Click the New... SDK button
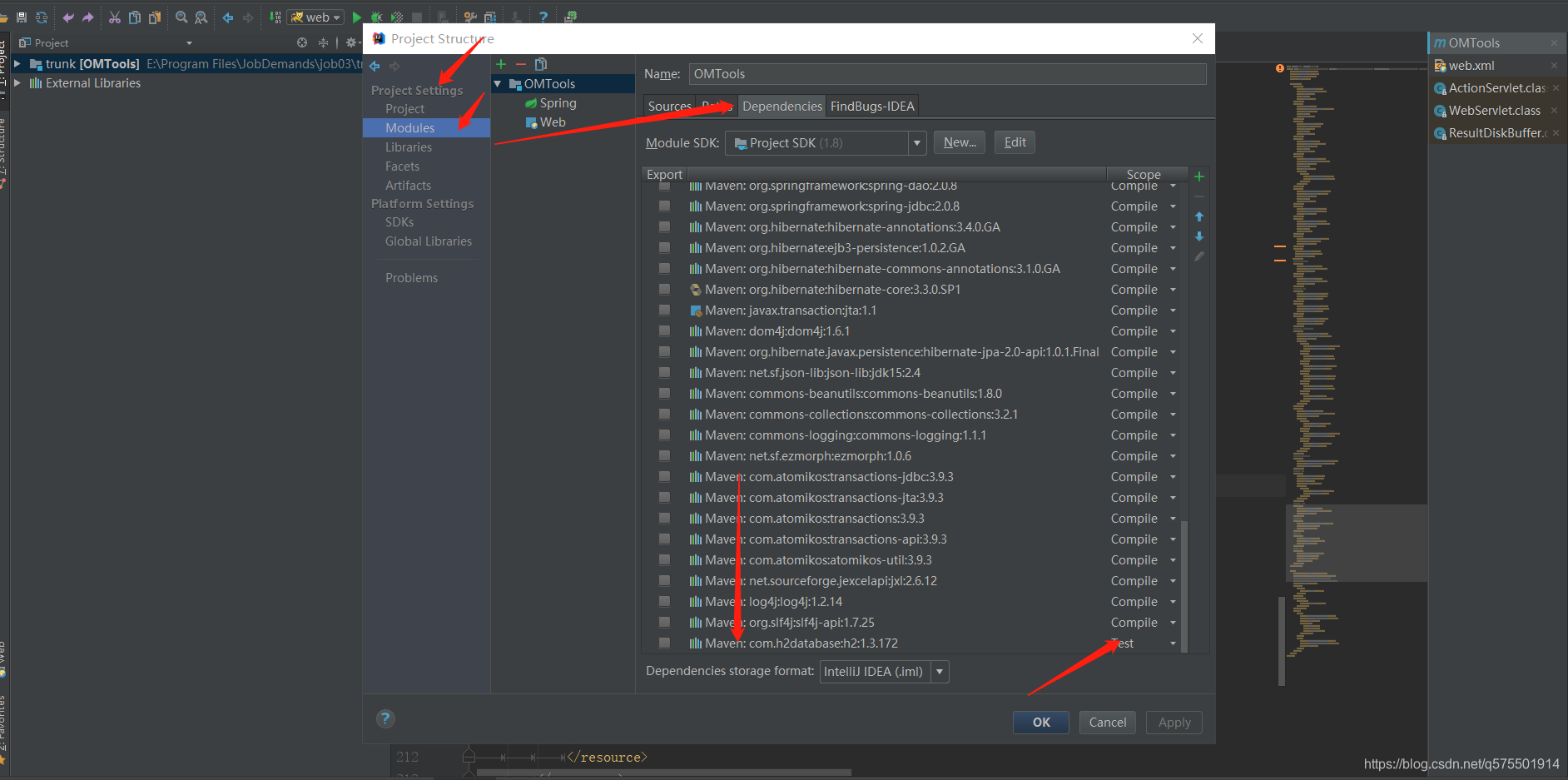The image size is (1568, 780). point(960,142)
